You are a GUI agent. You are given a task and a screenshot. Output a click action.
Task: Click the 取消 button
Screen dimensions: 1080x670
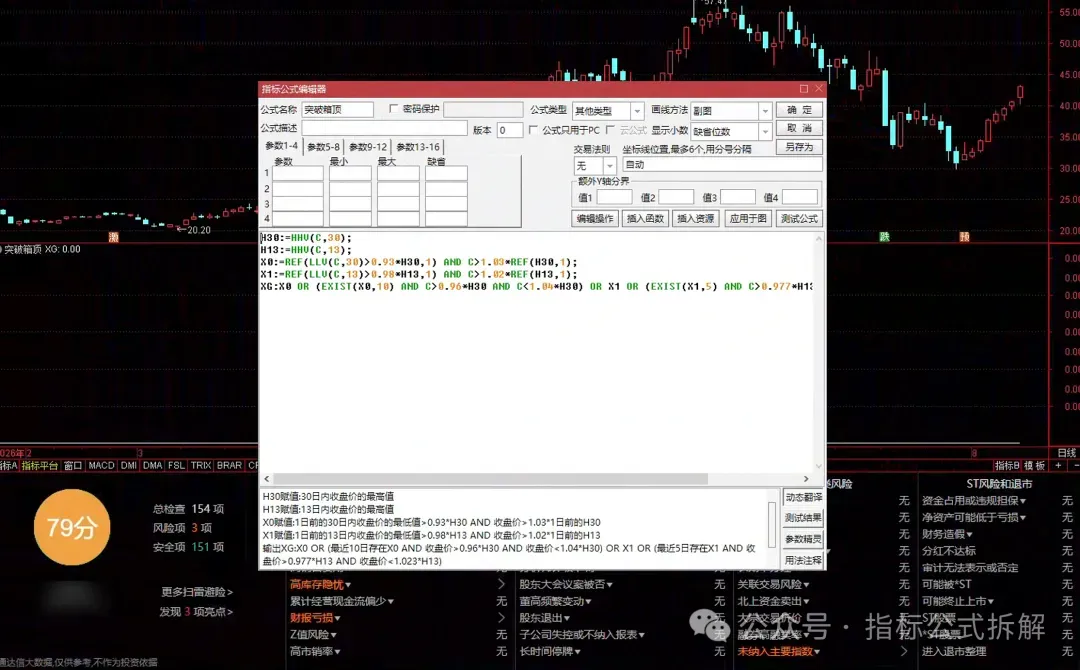tap(799, 128)
